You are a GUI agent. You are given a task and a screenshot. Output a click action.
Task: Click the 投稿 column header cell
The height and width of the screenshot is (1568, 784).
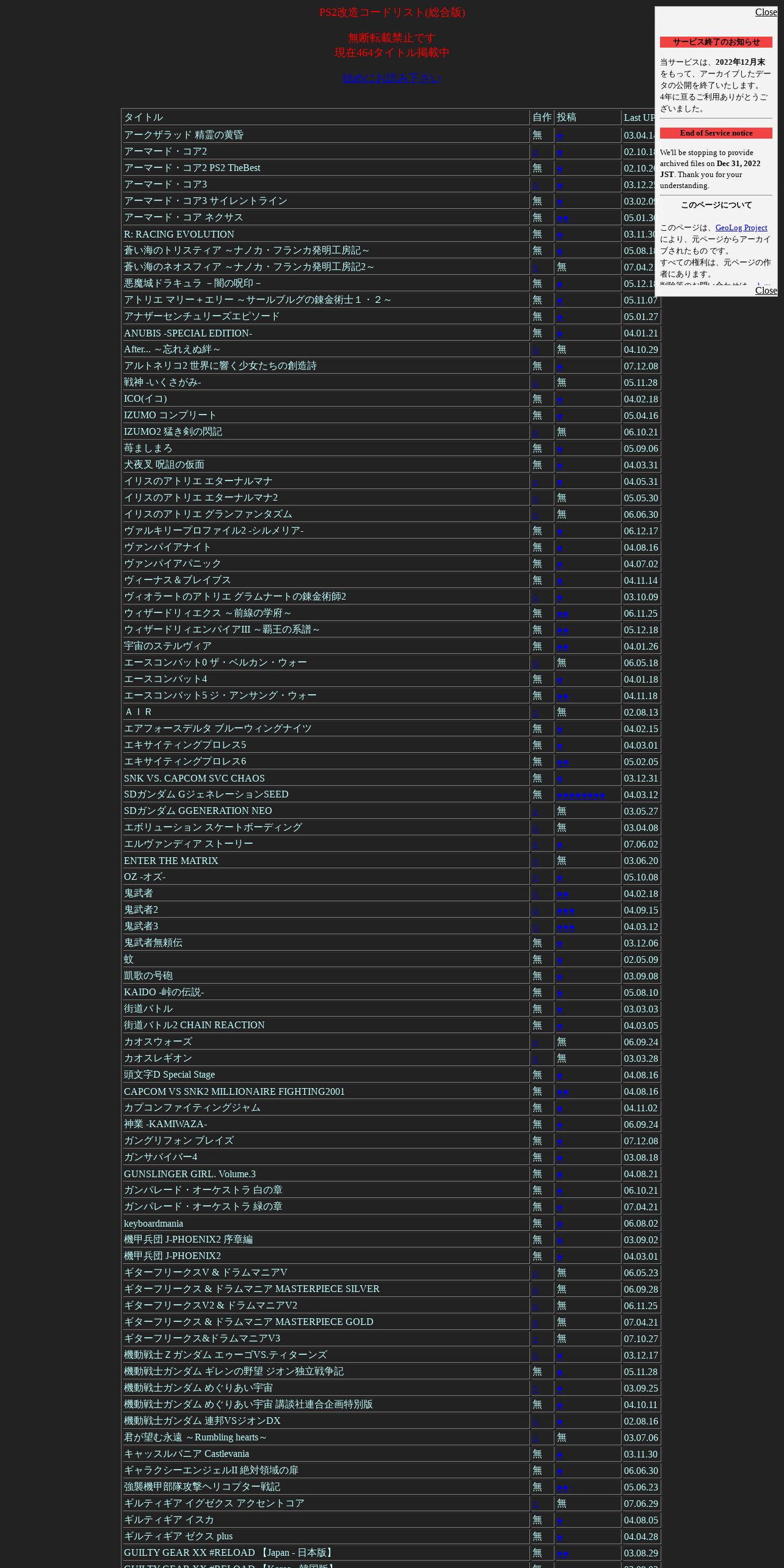(588, 117)
